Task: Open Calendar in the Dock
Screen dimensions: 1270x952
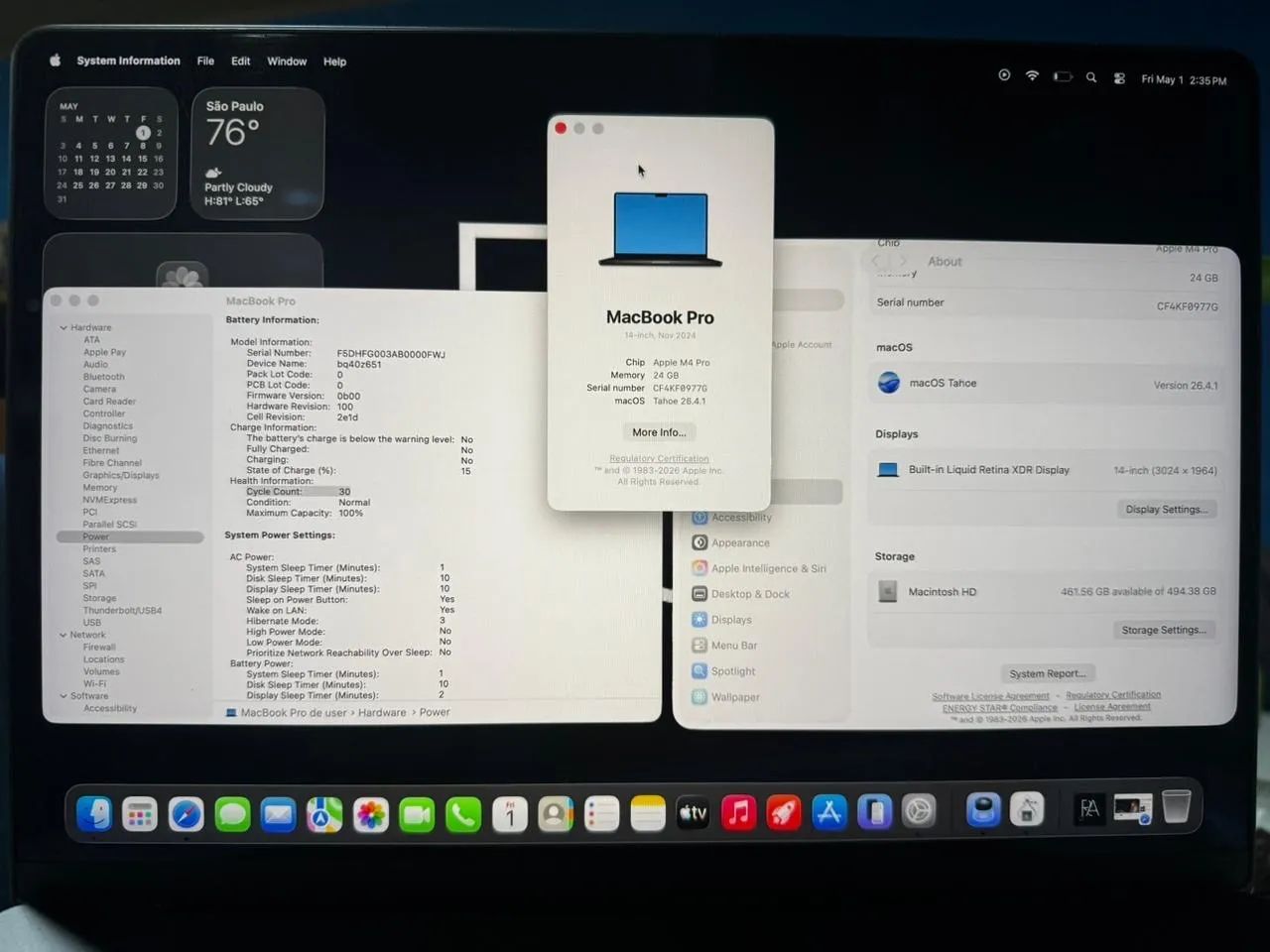Action: [510, 814]
